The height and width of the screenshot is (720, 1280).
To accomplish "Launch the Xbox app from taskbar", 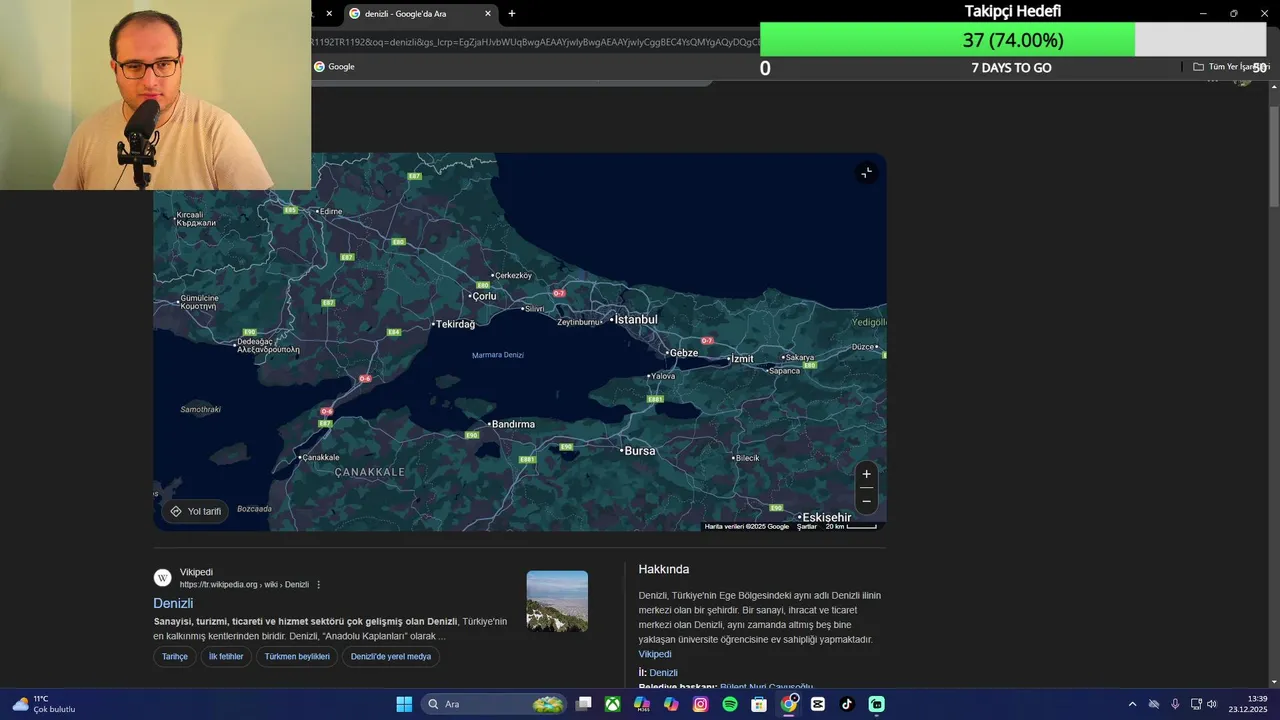I will (612, 704).
